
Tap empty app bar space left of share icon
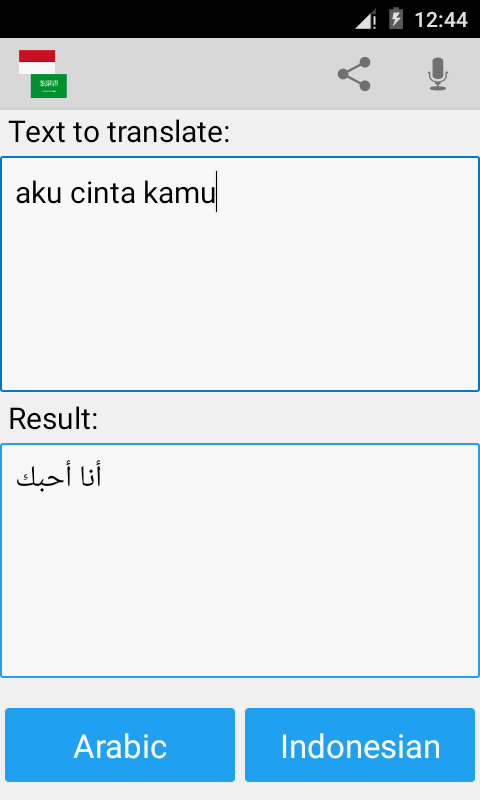199,74
